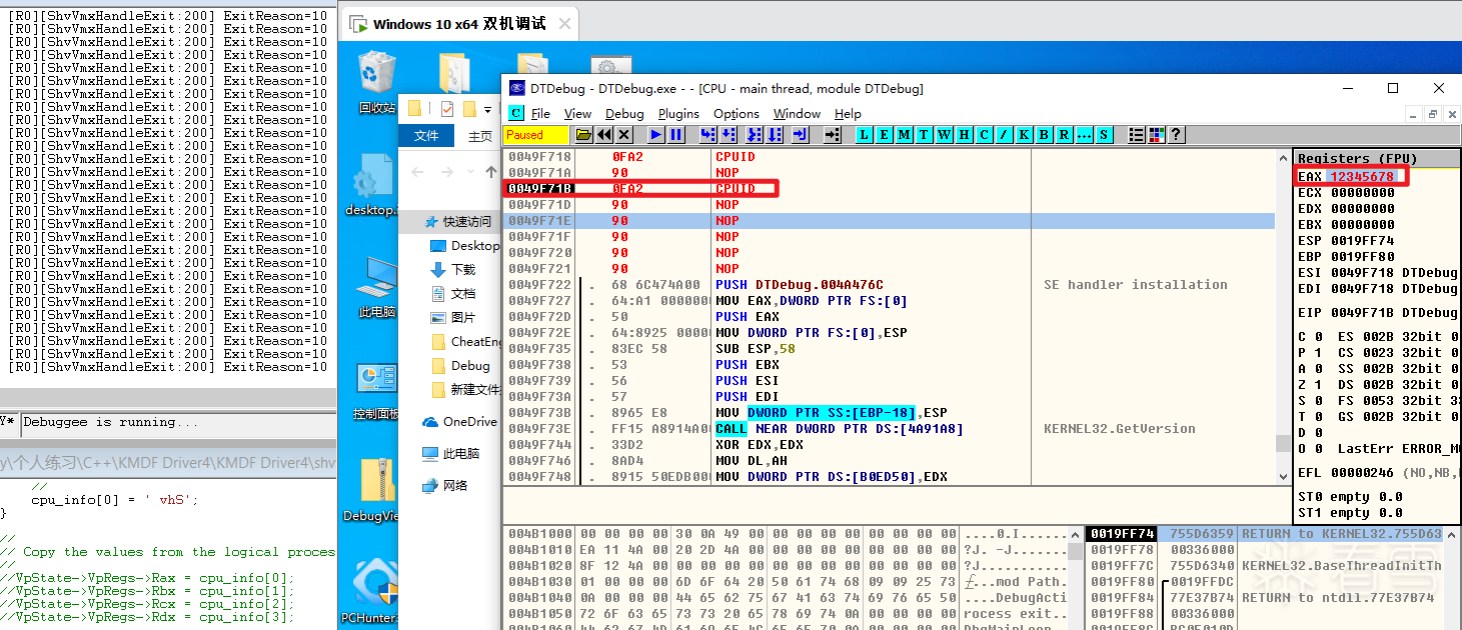Click the Trace over toolbar icon

point(775,134)
